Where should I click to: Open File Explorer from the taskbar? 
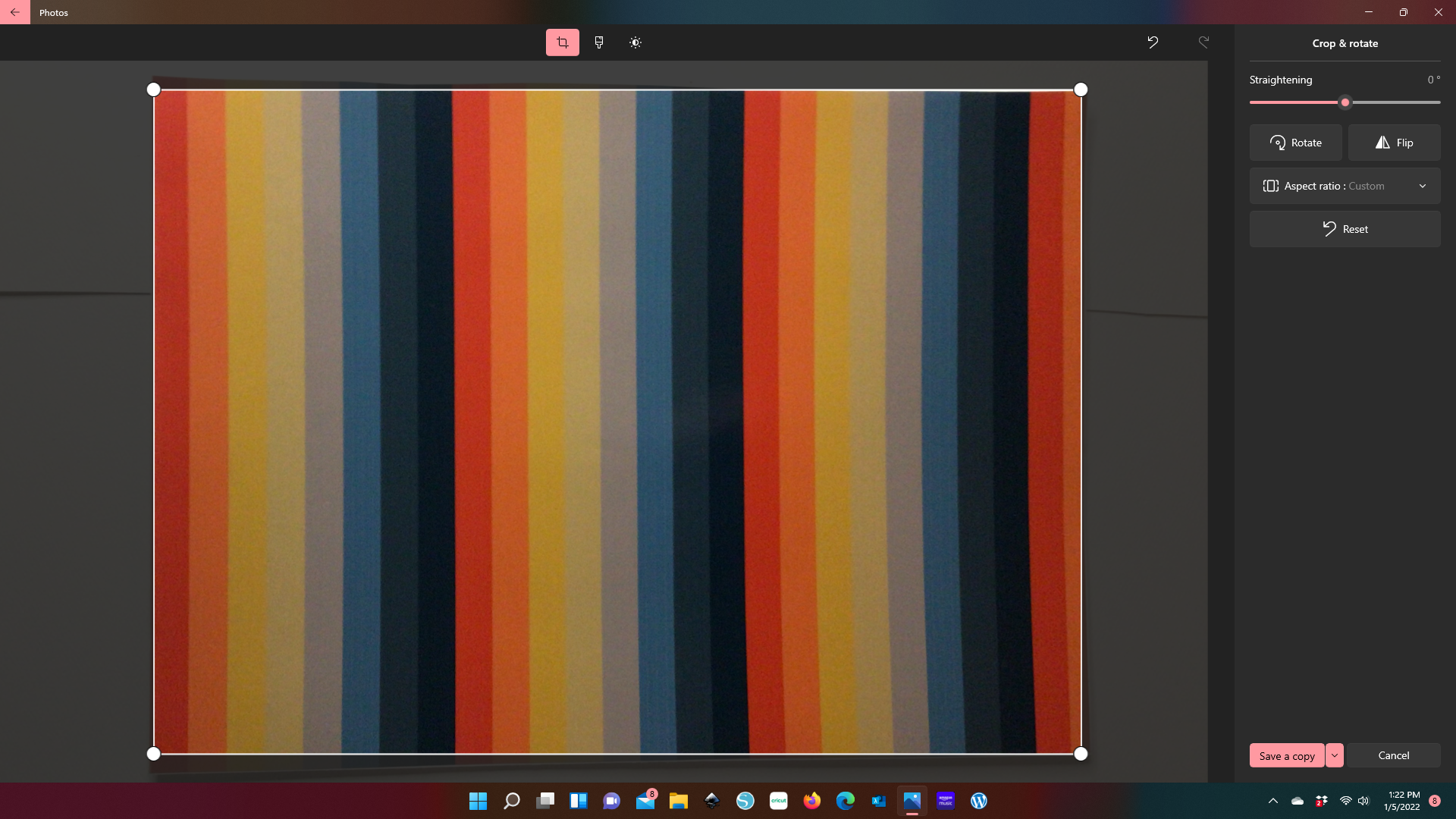(678, 801)
